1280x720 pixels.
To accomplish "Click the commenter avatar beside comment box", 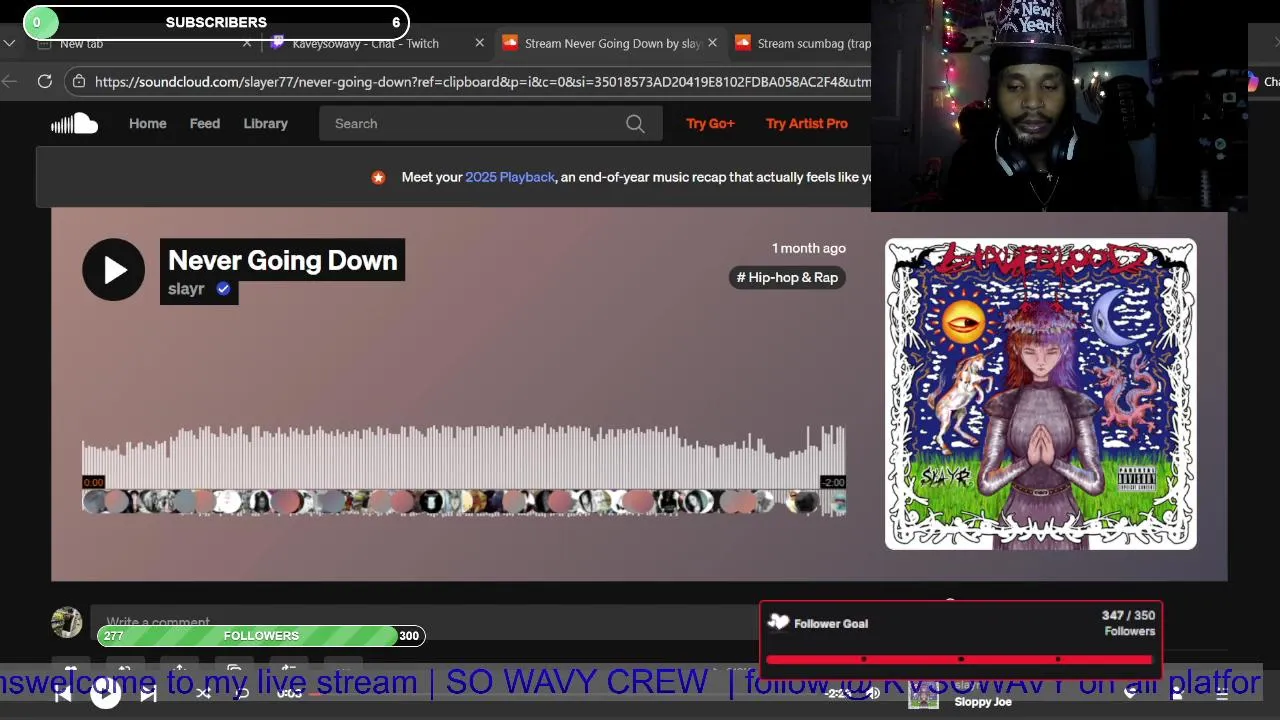I will tap(67, 622).
